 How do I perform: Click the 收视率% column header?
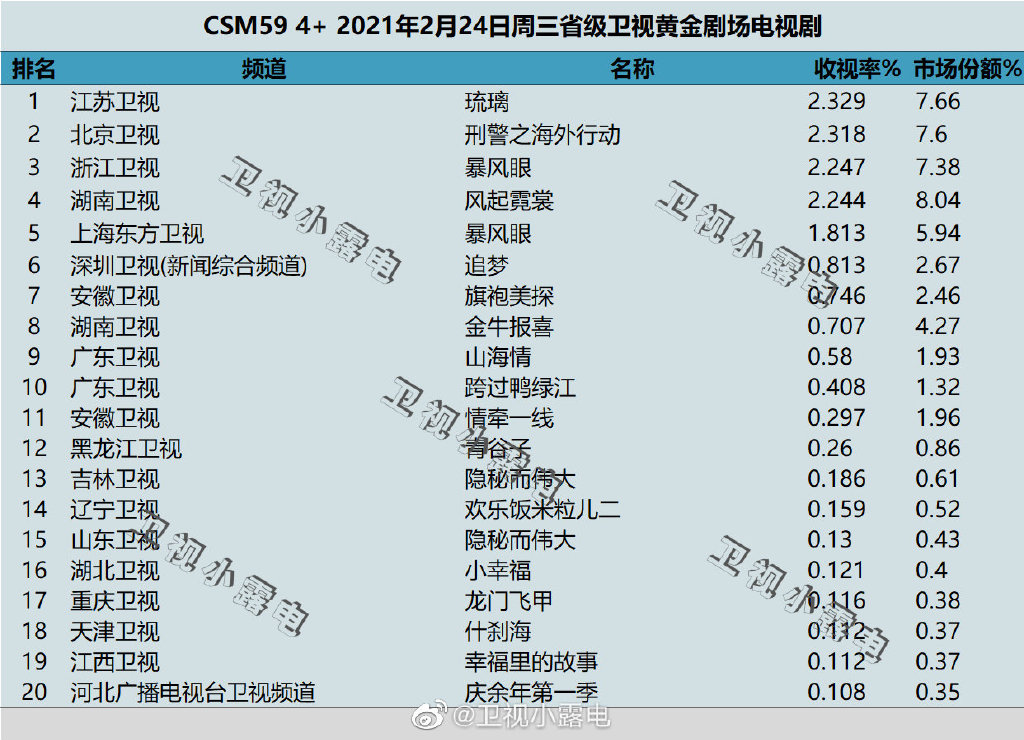tap(857, 69)
